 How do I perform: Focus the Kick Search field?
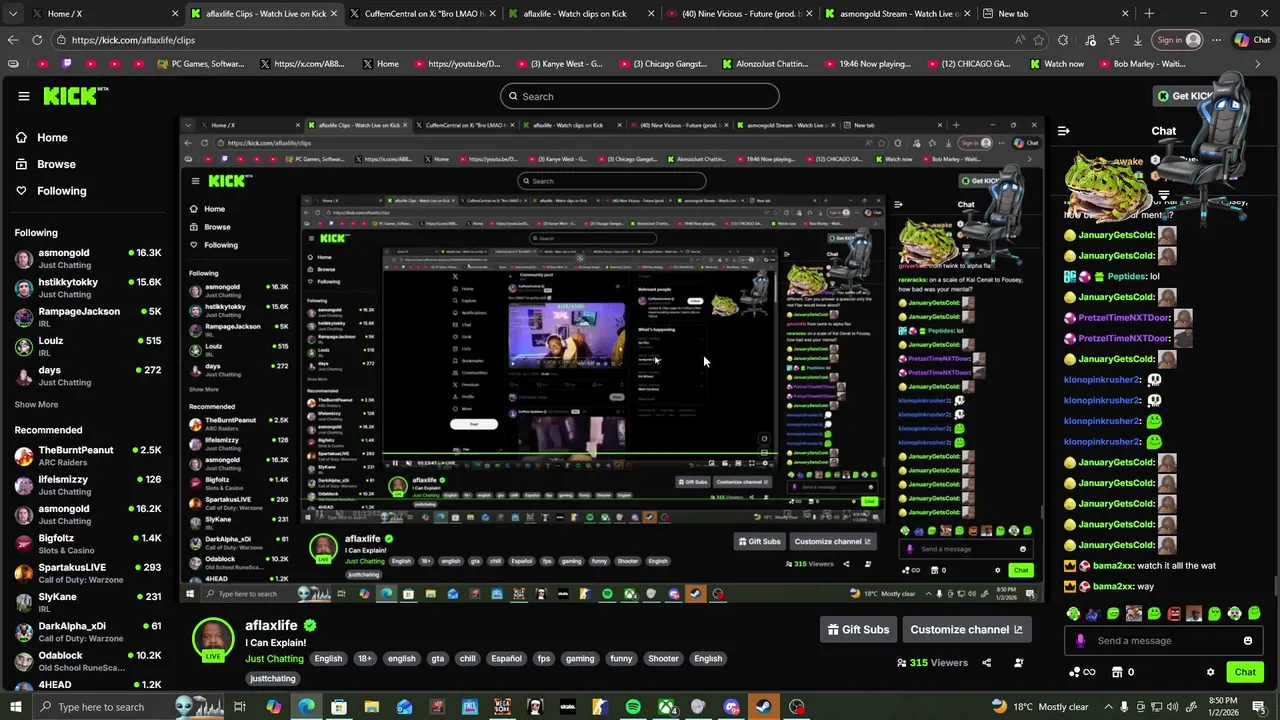(640, 96)
